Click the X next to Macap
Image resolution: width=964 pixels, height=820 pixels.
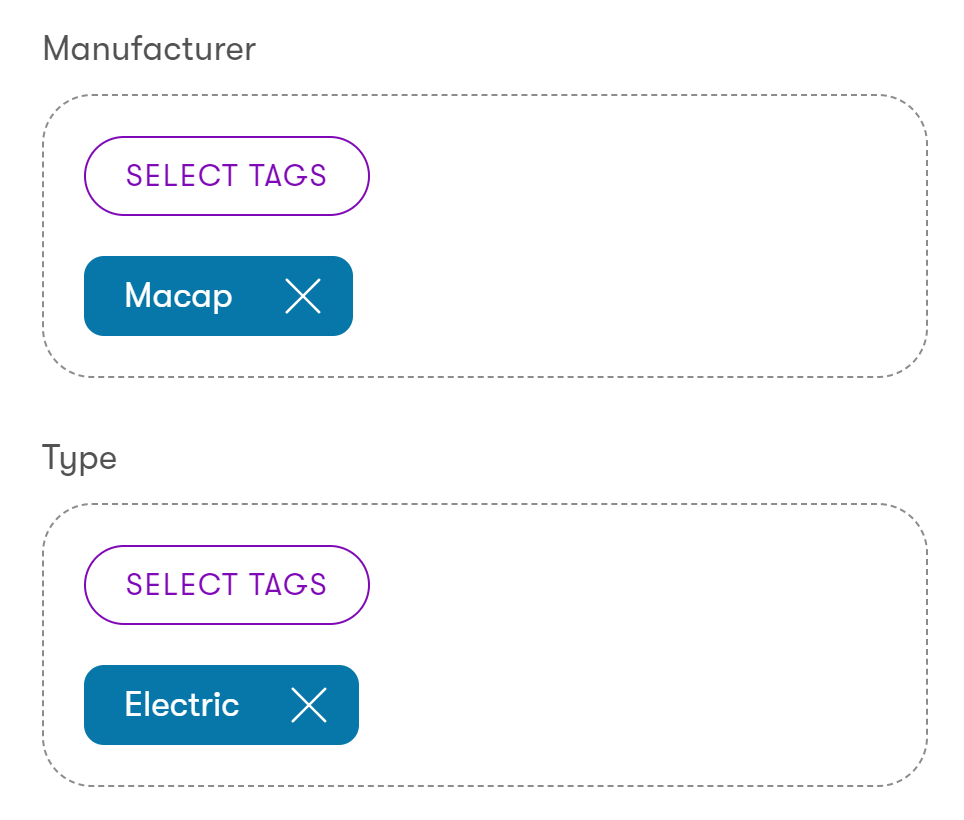pos(303,296)
